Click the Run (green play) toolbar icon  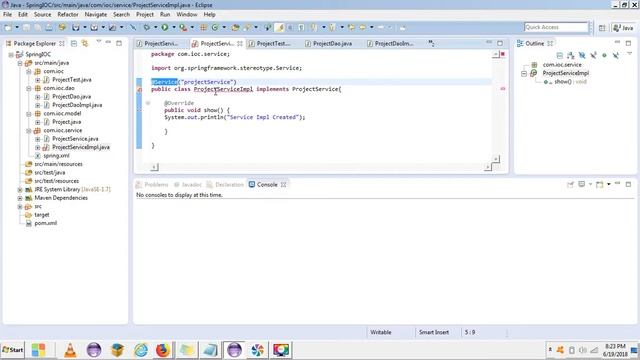tap(164, 27)
